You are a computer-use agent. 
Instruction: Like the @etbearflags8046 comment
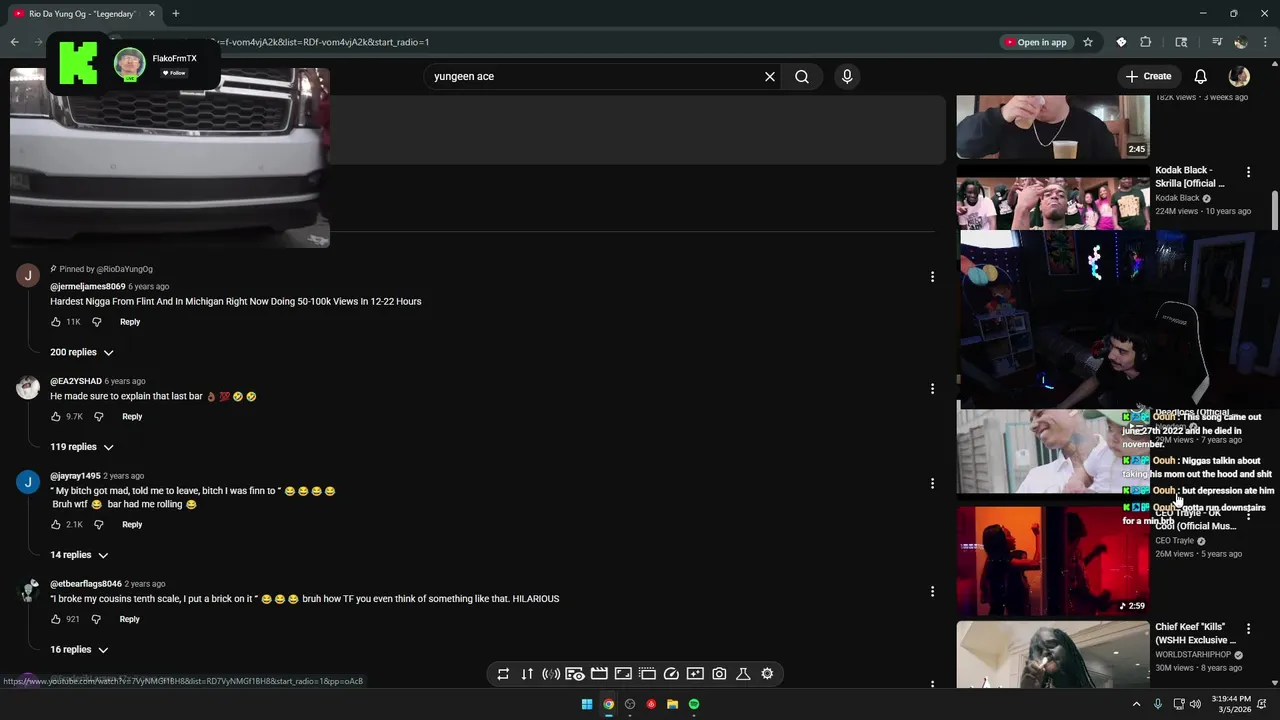(56, 620)
